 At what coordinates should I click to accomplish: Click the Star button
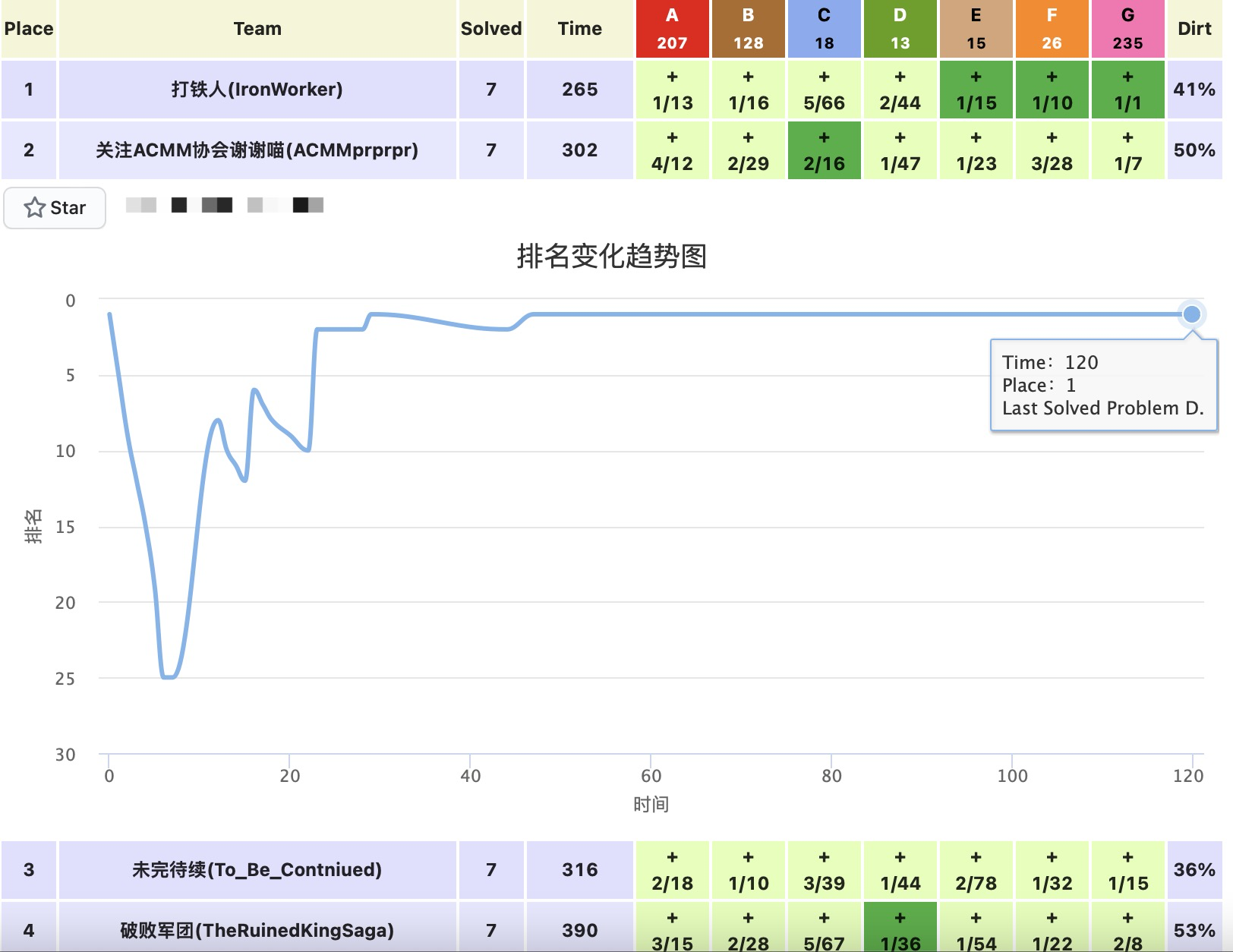click(x=55, y=207)
